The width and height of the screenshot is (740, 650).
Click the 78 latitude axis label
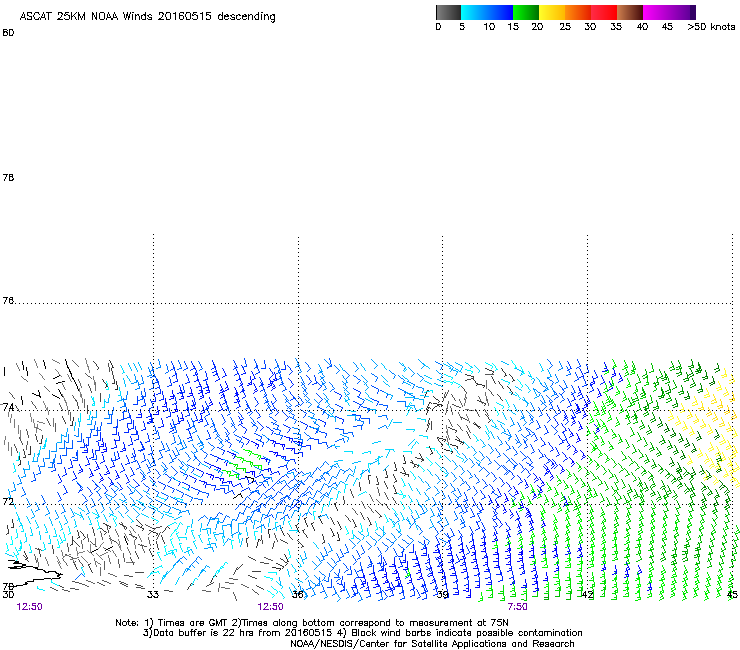click(x=8, y=177)
